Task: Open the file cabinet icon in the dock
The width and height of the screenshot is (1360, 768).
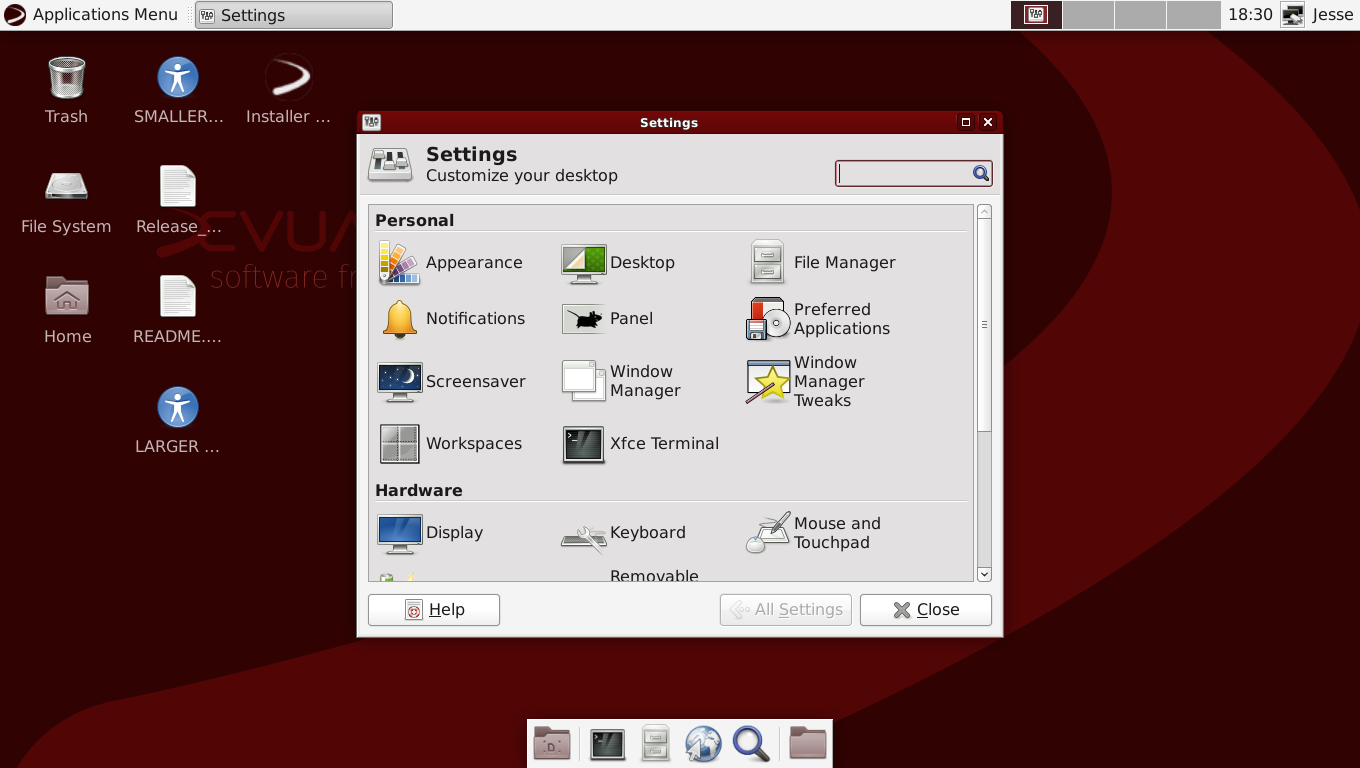Action: [x=655, y=744]
